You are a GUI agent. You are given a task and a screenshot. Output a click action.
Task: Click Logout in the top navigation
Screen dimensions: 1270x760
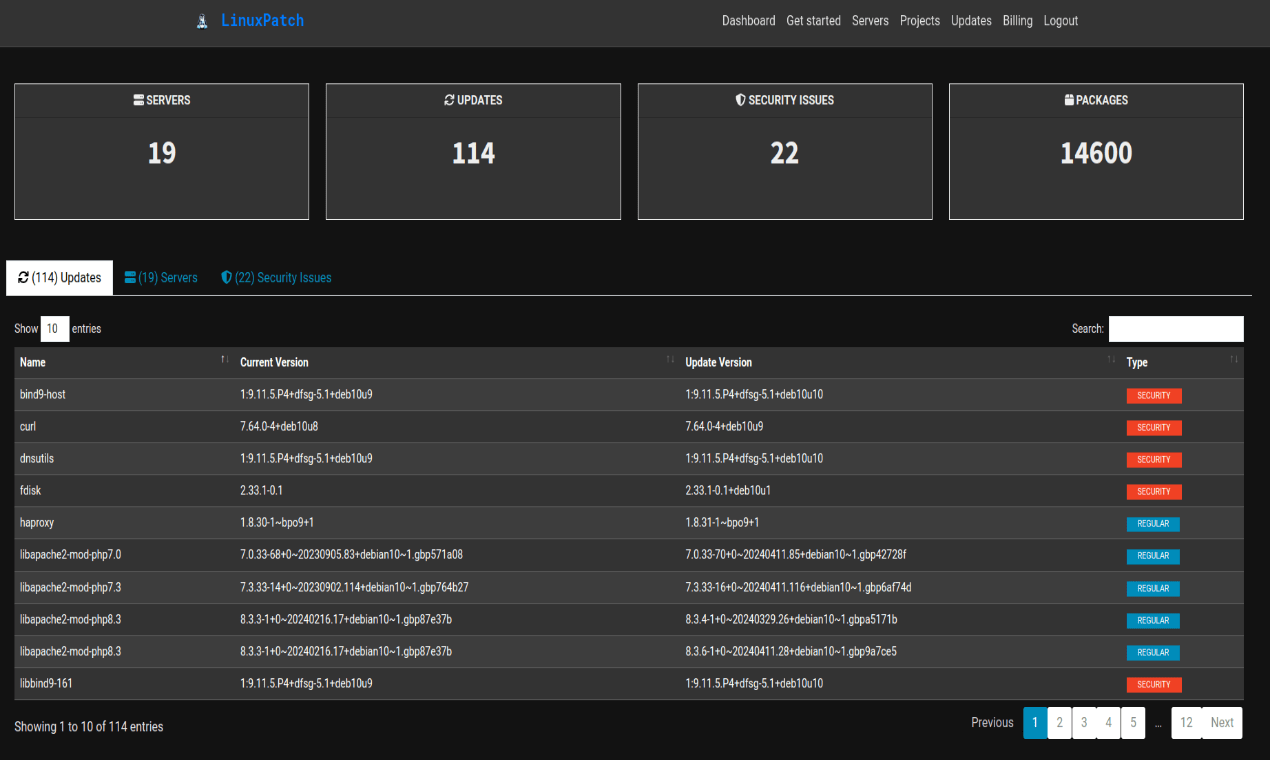(1061, 21)
